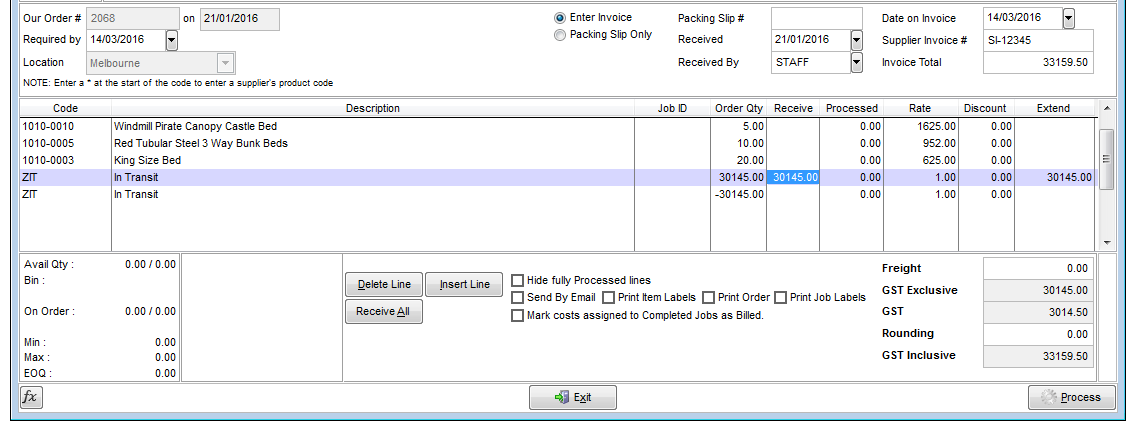Open the fx formula button
This screenshot has width=1136, height=431.
coord(31,397)
